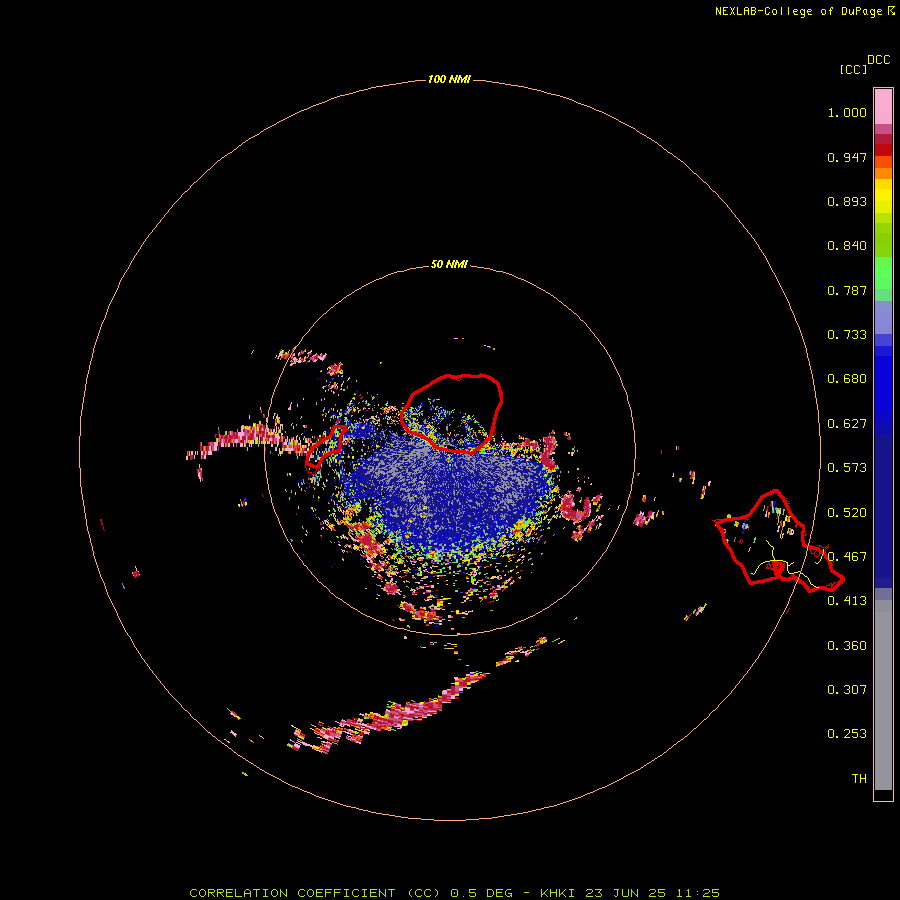The width and height of the screenshot is (900, 900).
Task: Click the NEXLAB-College of DuPage watermark text
Action: tap(804, 11)
